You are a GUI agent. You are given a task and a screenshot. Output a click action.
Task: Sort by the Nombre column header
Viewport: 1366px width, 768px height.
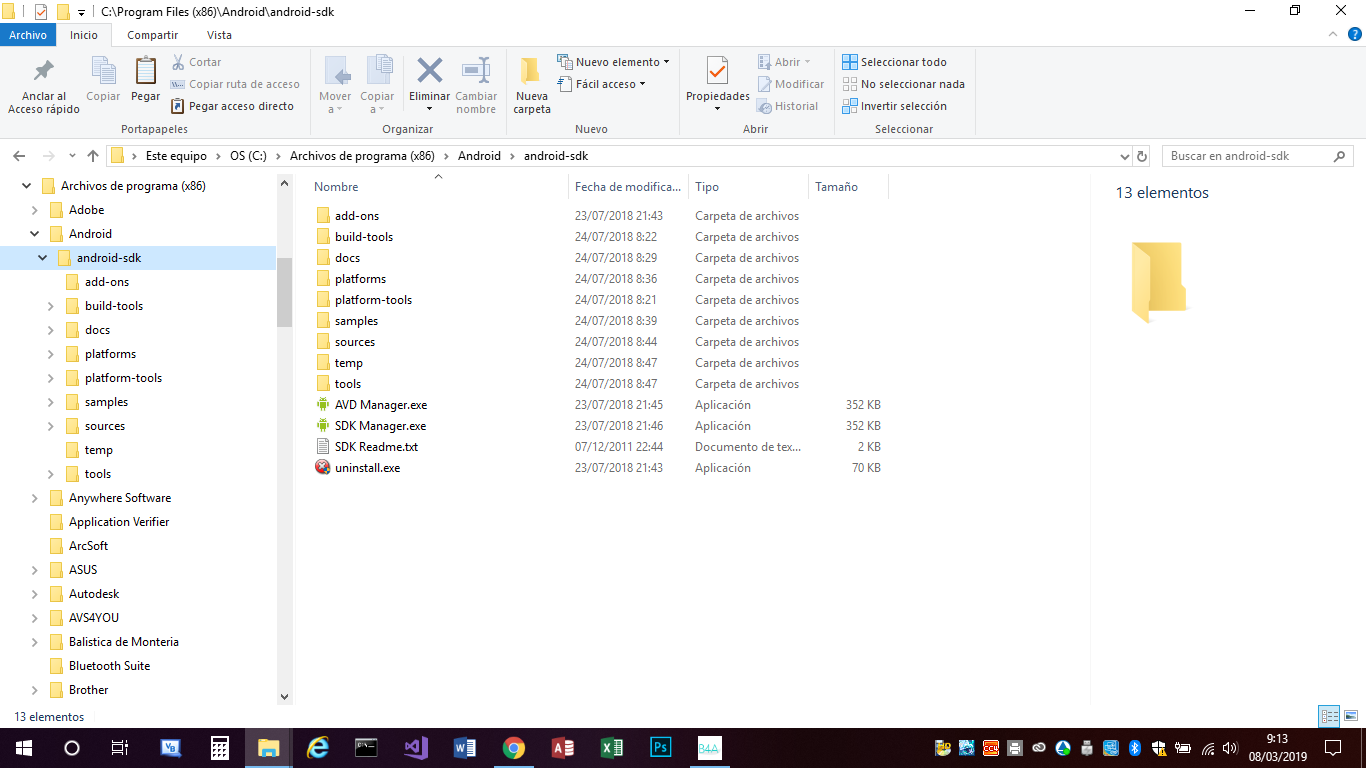pos(438,187)
